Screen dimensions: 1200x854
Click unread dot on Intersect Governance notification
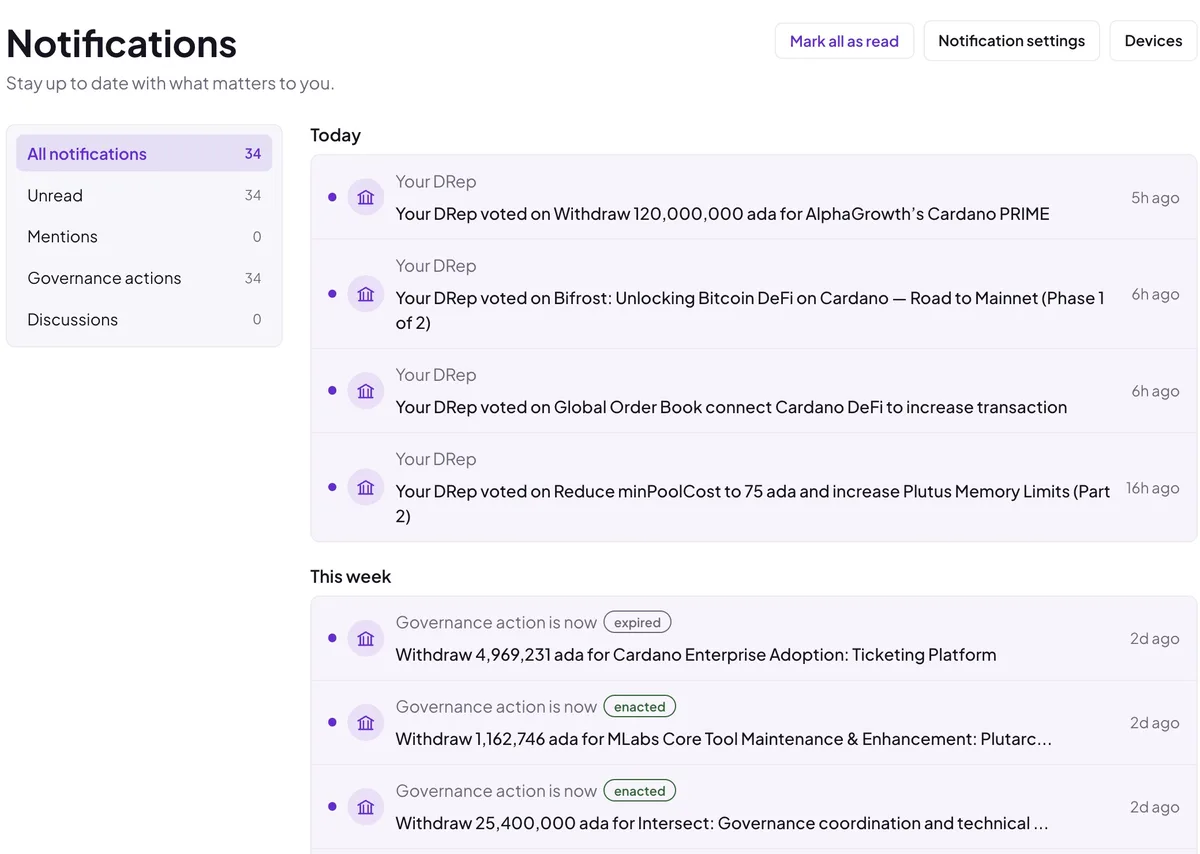pos(332,806)
